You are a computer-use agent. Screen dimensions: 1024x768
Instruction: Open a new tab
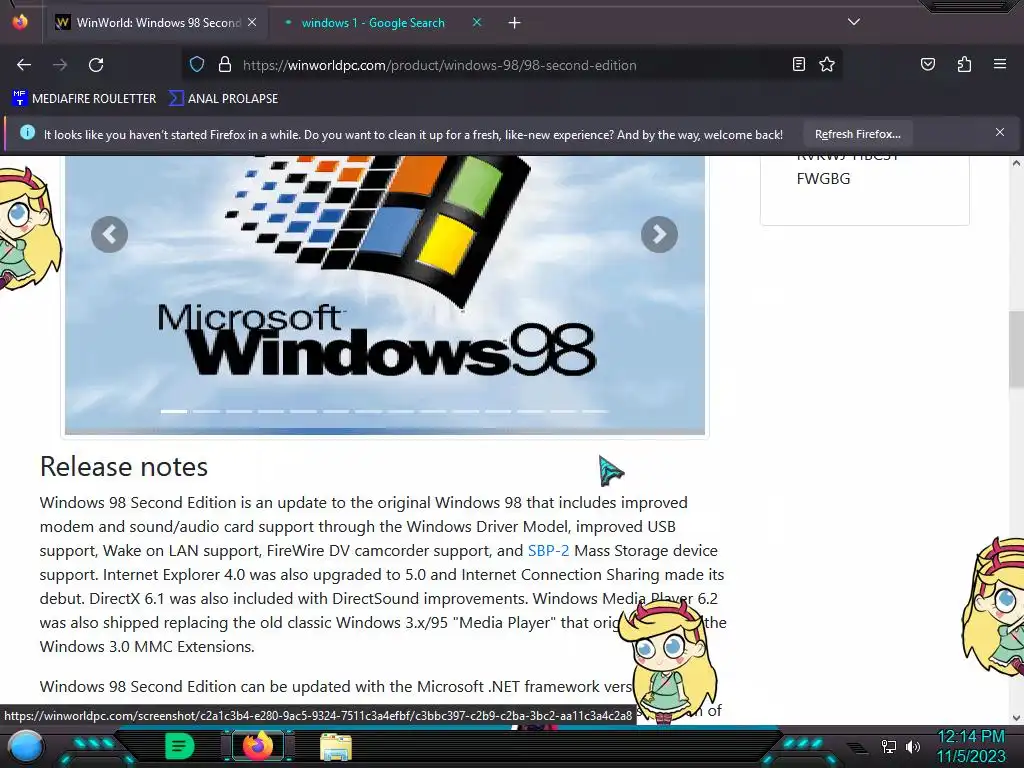[x=515, y=23]
